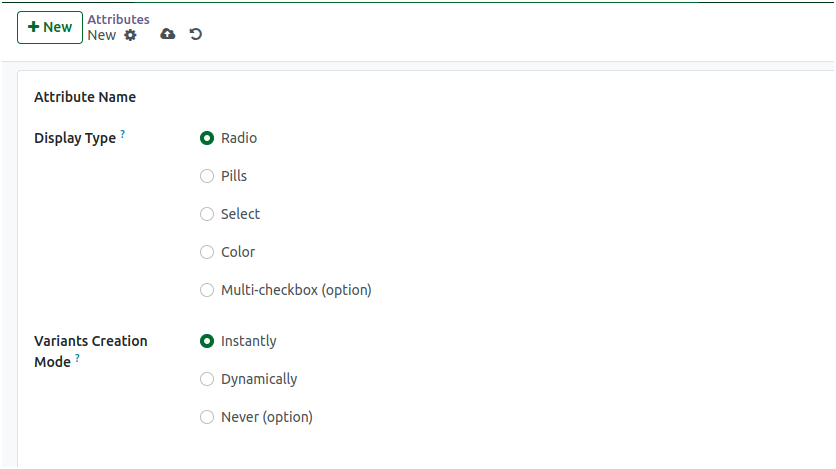Discard changes with the undo icon

pos(196,34)
